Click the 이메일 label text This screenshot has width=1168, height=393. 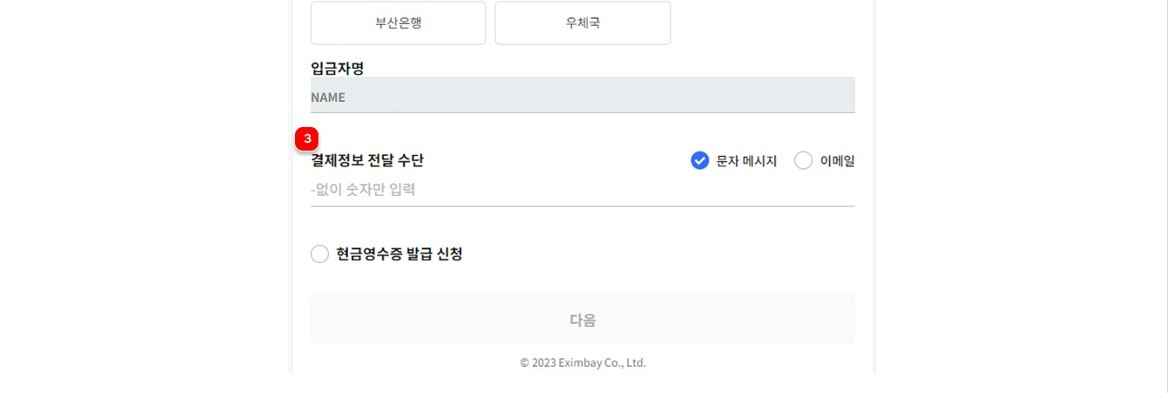tap(837, 161)
